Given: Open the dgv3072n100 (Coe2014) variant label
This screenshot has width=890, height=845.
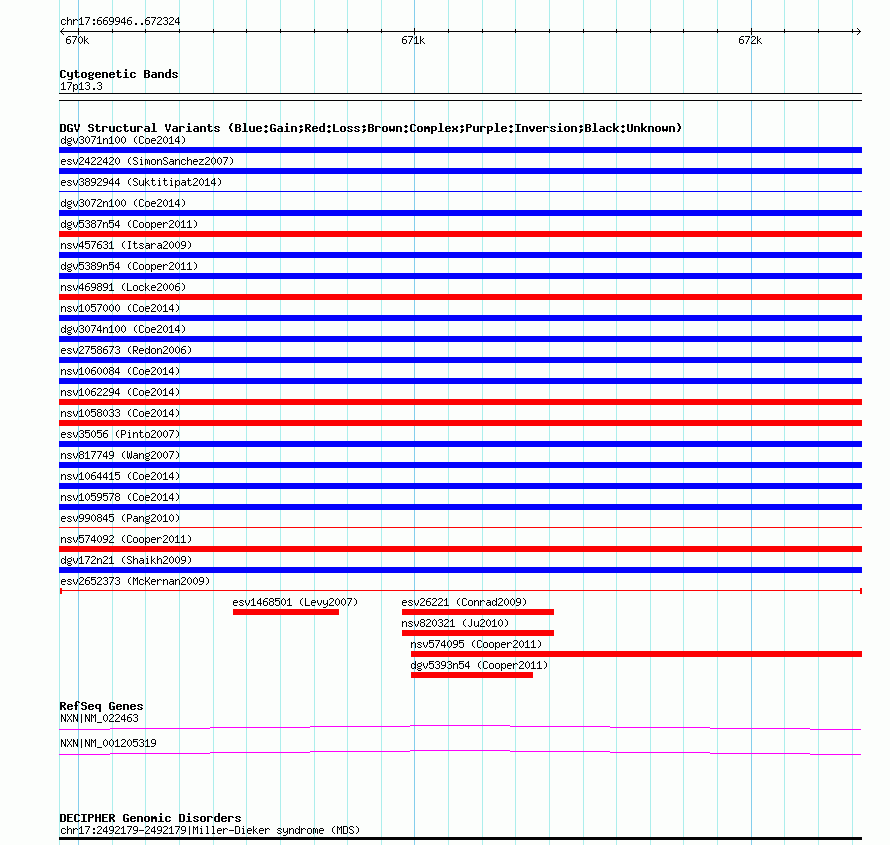Looking at the screenshot, I should click(123, 203).
